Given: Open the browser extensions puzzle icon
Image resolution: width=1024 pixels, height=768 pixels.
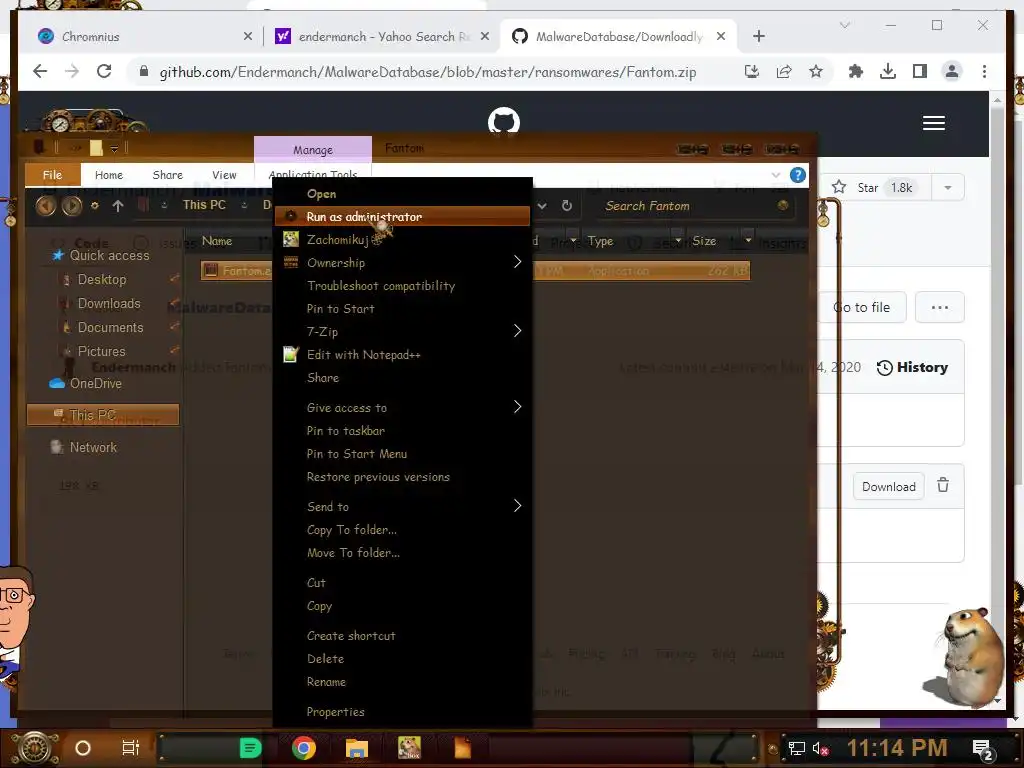Looking at the screenshot, I should click(x=856, y=72).
